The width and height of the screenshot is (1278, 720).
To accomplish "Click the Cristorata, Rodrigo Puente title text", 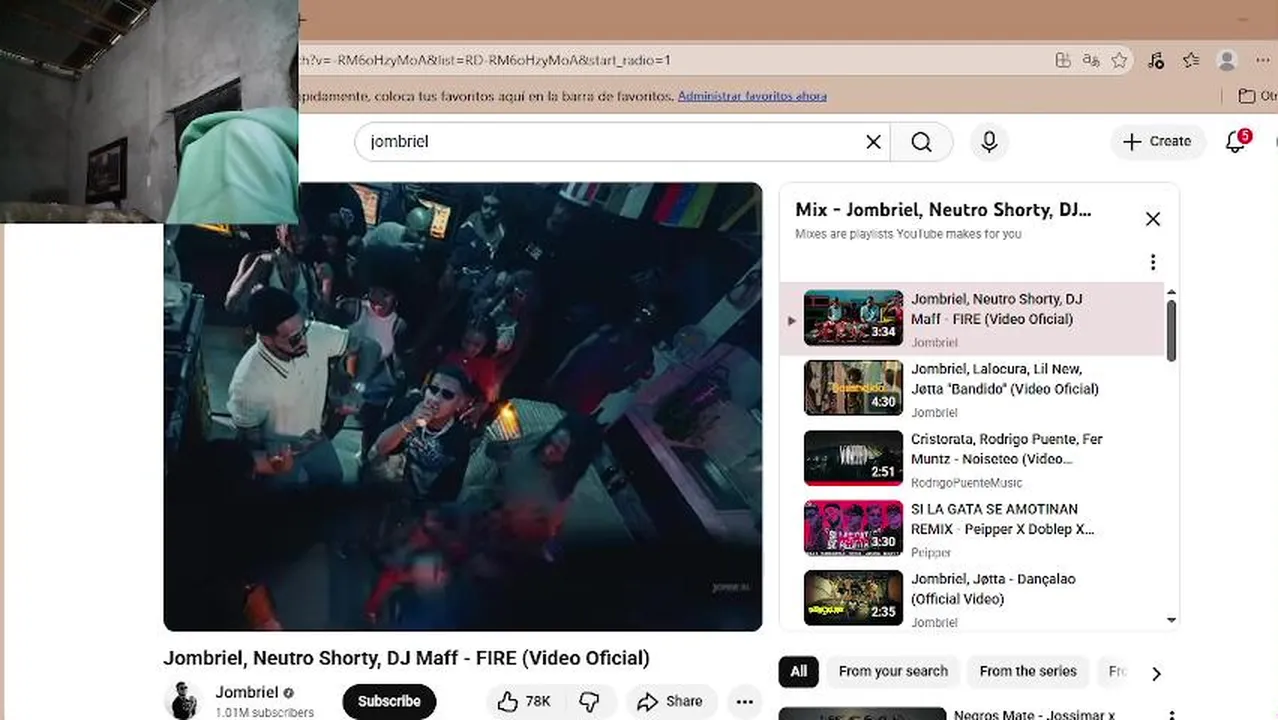I will click(1006, 449).
